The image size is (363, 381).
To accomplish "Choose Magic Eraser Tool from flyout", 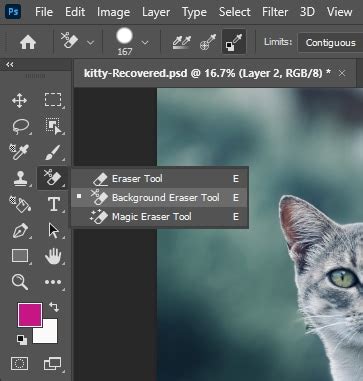I will coord(159,217).
